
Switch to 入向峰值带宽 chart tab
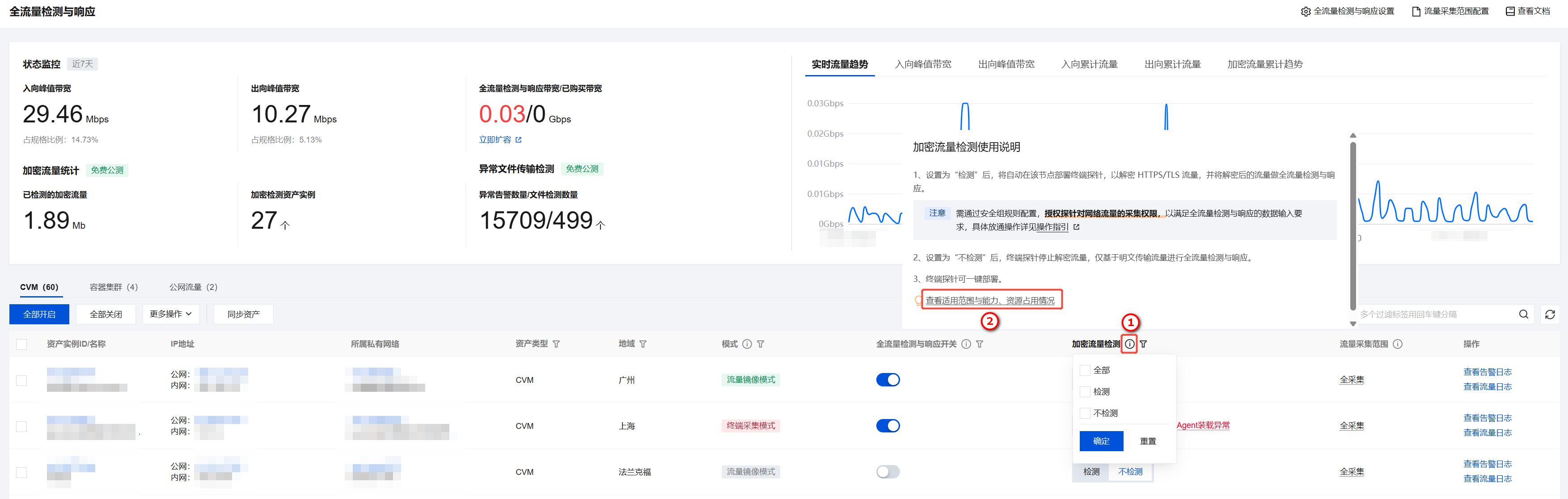[922, 64]
